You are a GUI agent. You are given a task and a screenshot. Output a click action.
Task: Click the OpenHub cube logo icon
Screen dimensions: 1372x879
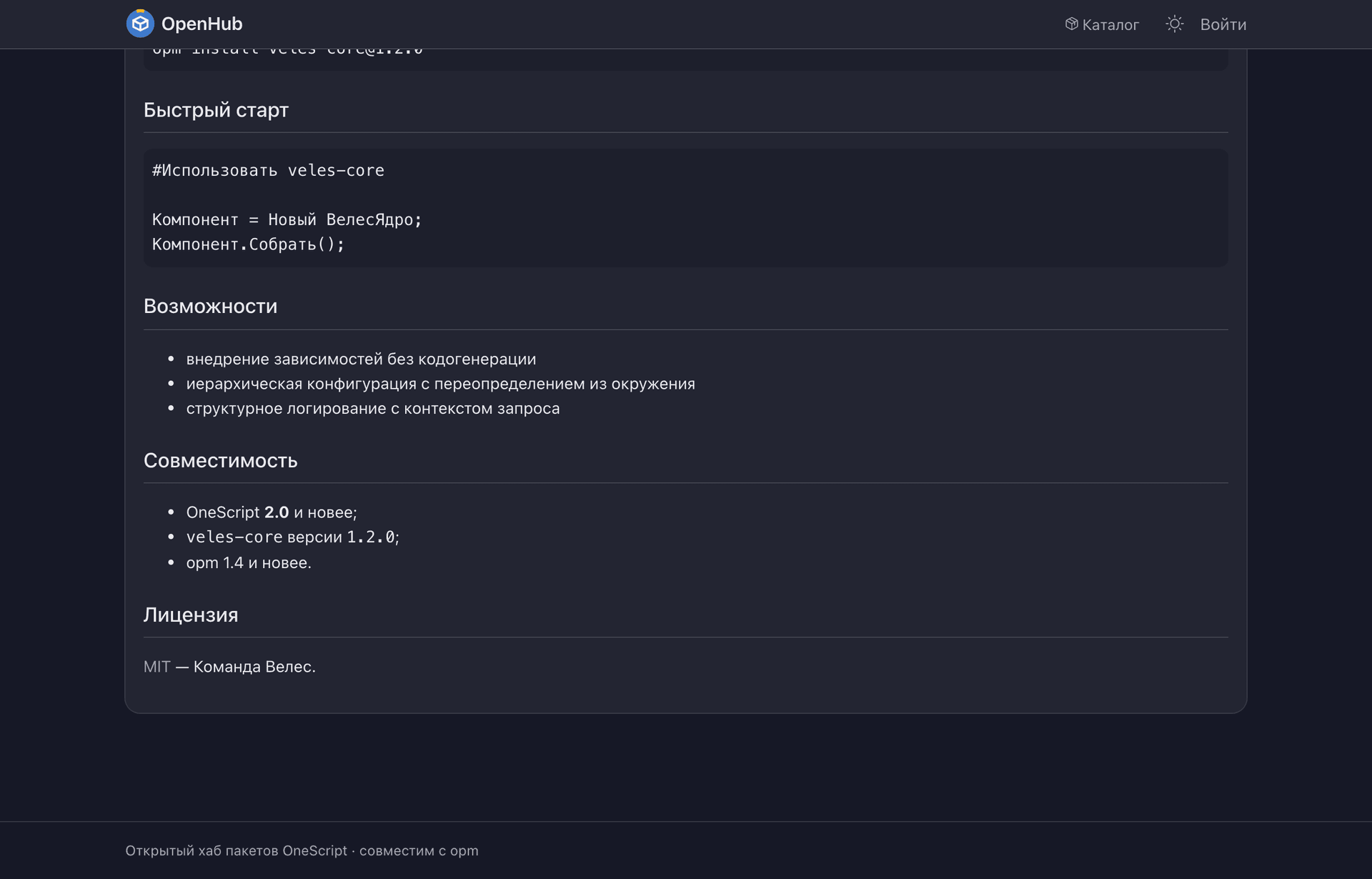140,24
